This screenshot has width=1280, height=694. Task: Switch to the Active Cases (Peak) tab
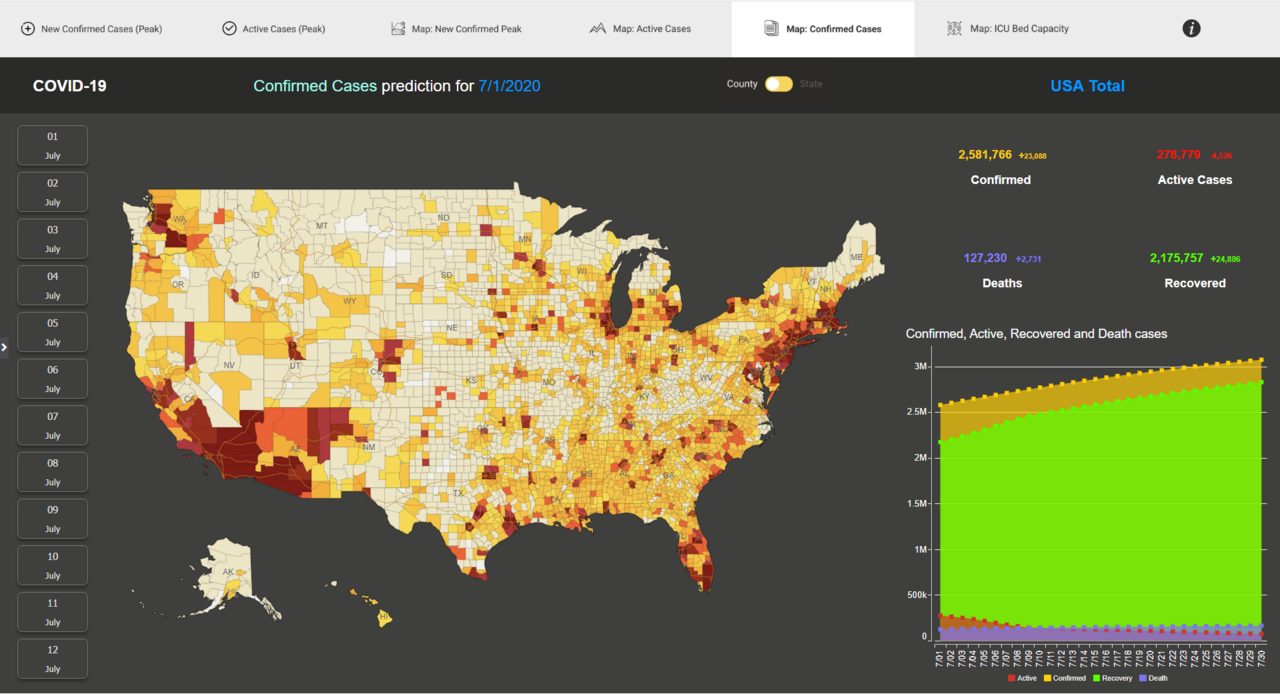(273, 29)
